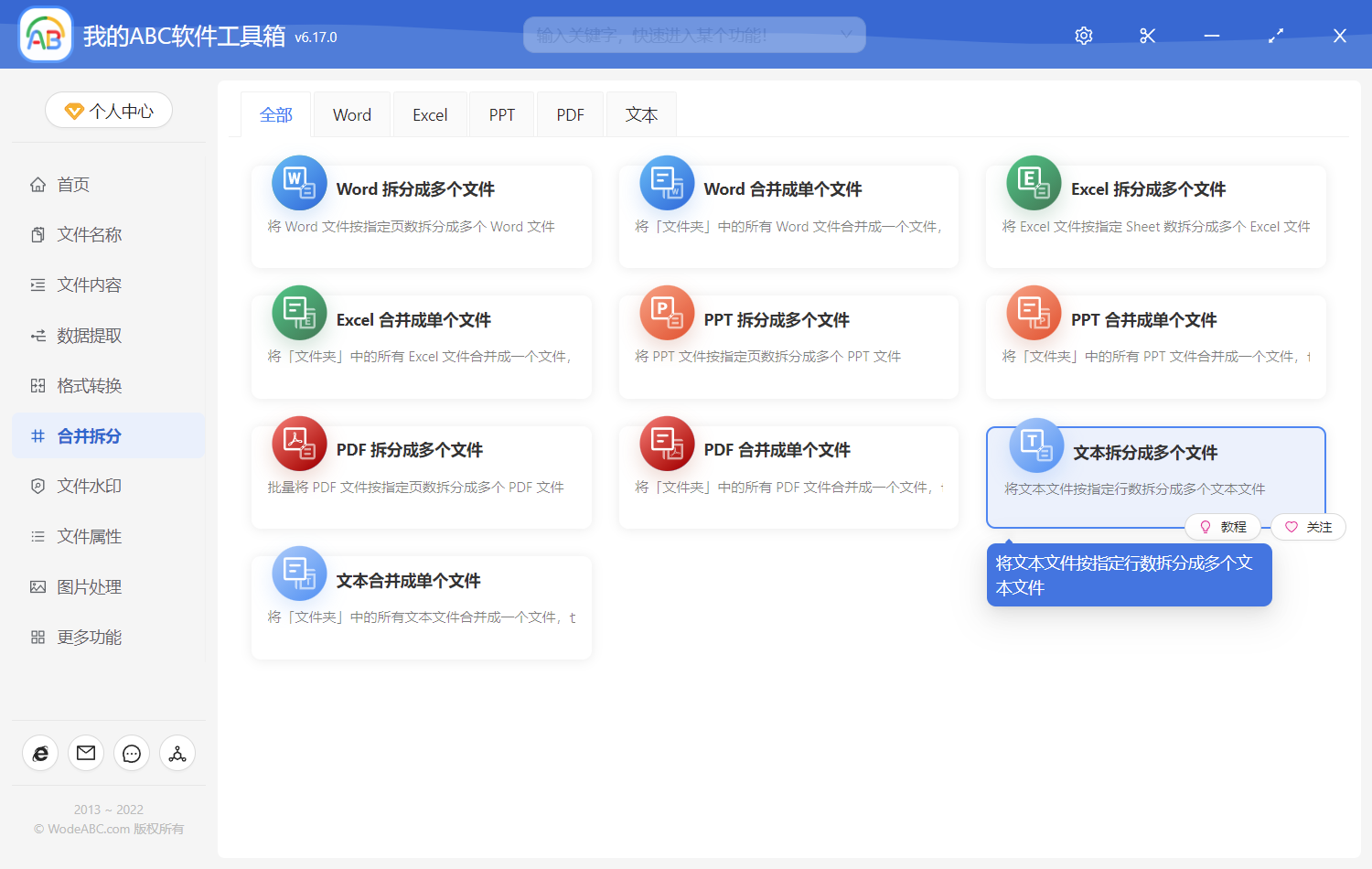
Task: Open the settings gear in title bar
Action: pyautogui.click(x=1083, y=35)
